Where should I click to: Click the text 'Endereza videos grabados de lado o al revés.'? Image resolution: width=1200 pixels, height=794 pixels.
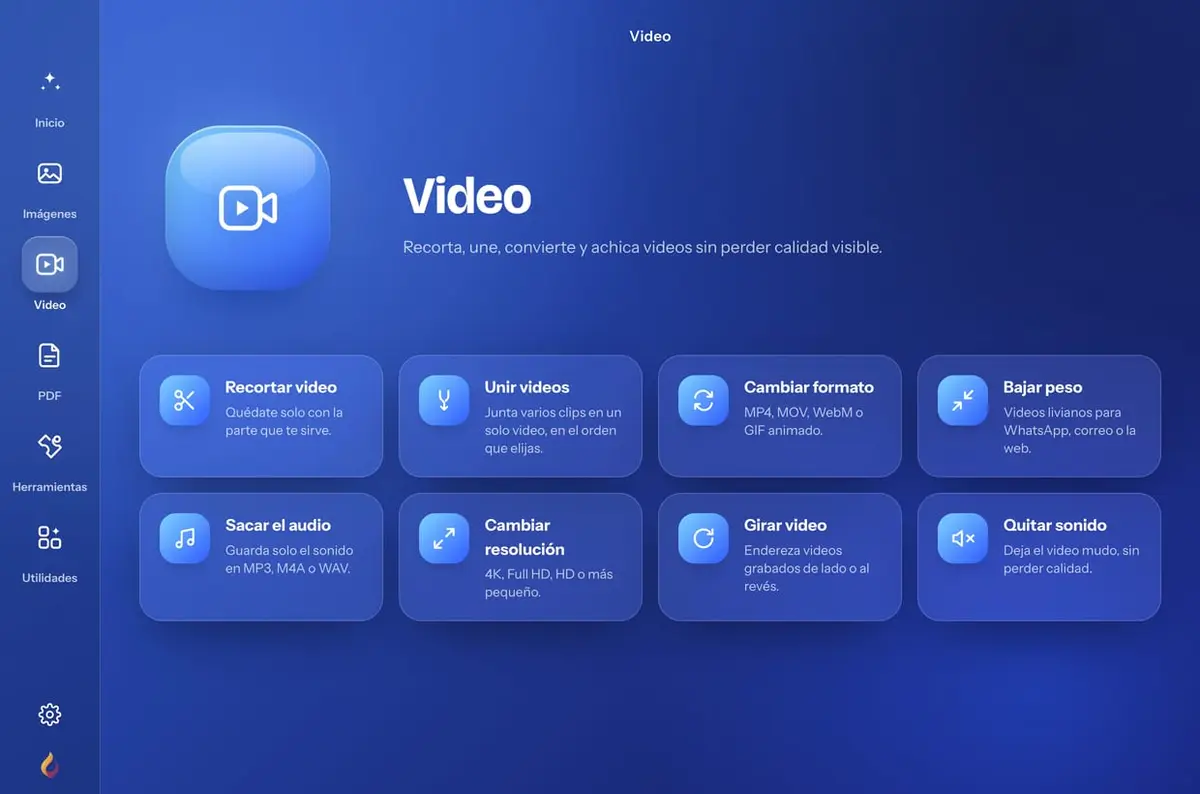point(807,568)
